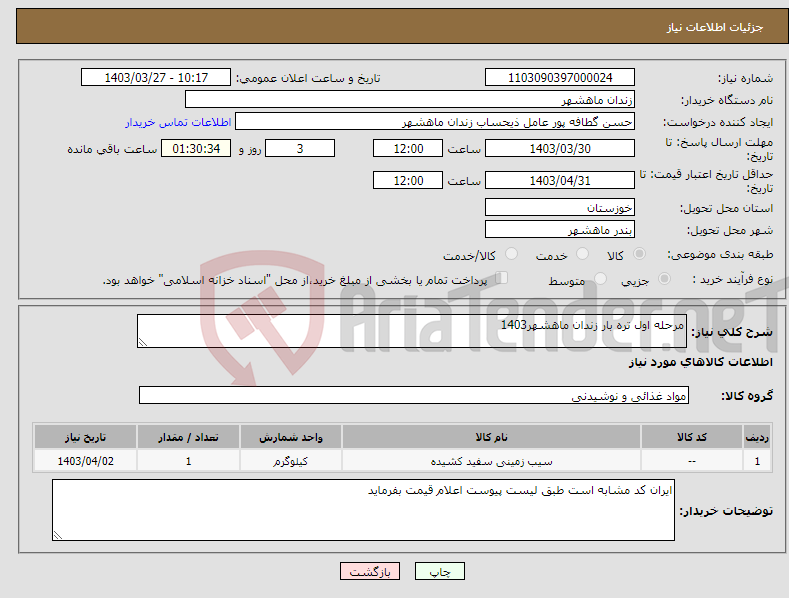
Task: Open the اطلاعات تماس خریدار link
Action: [x=178, y=122]
